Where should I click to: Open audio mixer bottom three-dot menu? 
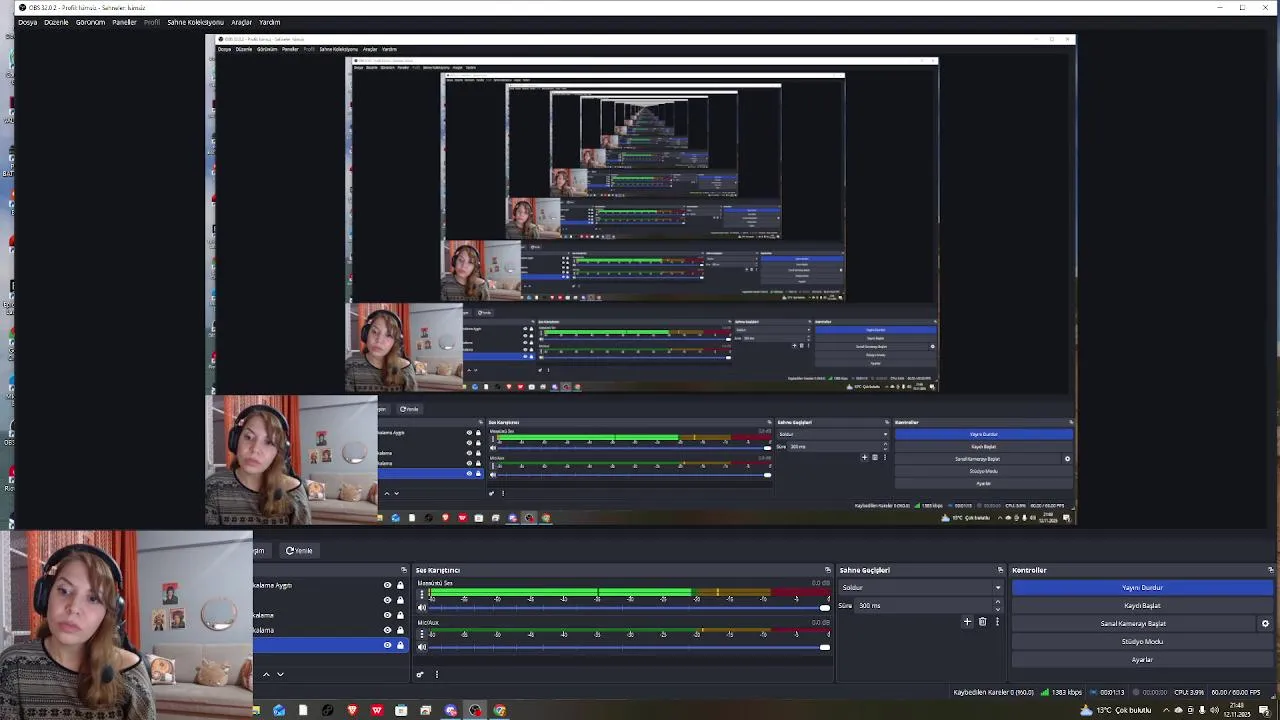pos(436,674)
